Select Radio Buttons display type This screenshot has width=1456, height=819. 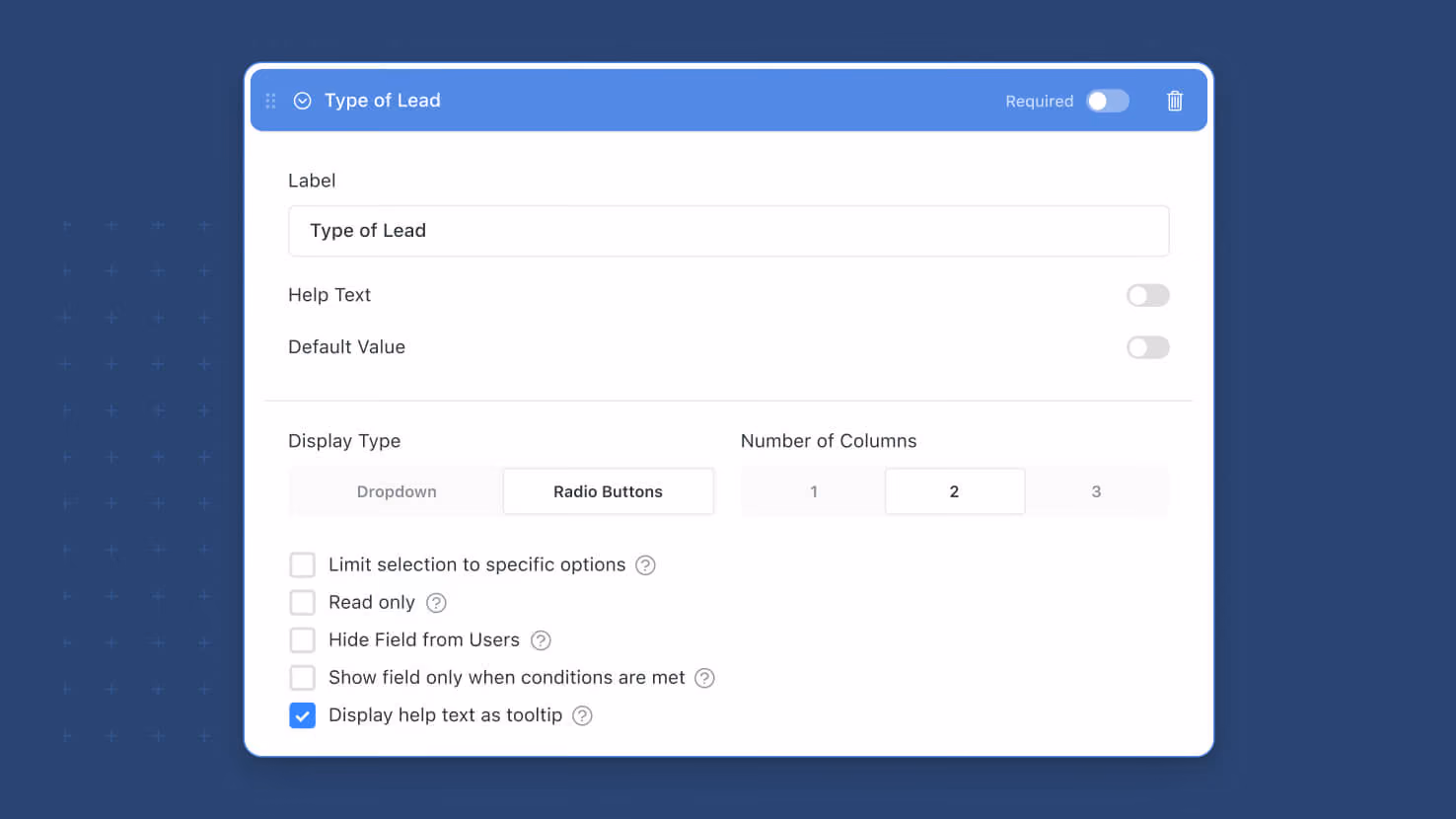(x=609, y=491)
